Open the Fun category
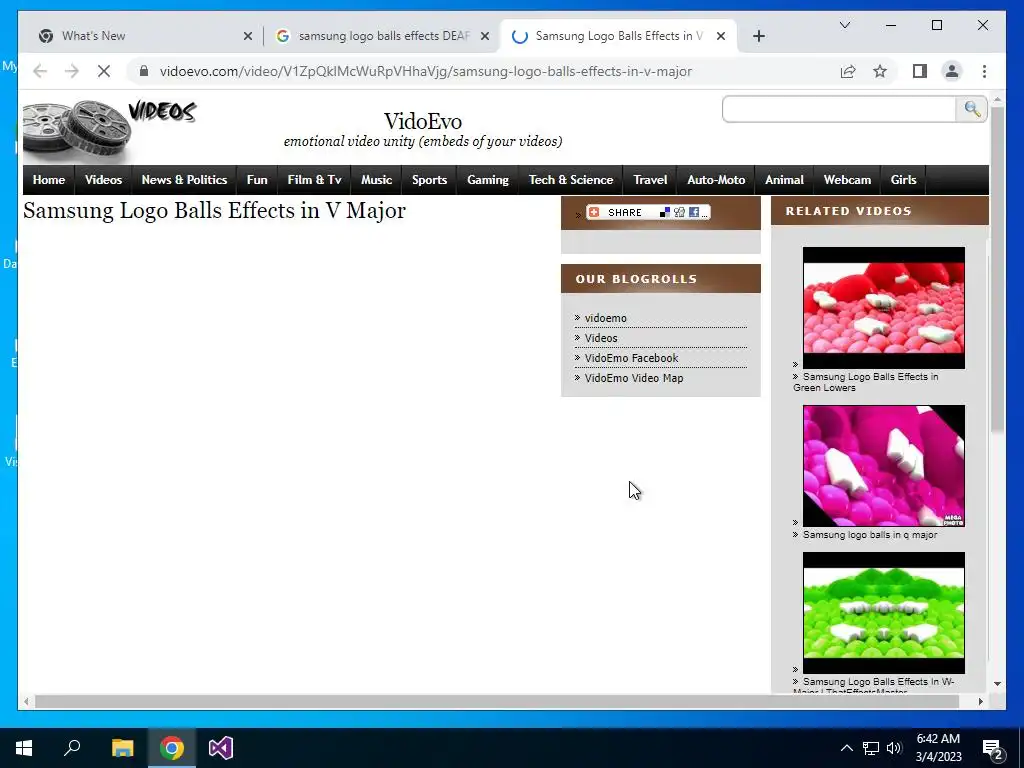This screenshot has height=768, width=1024. click(x=257, y=180)
